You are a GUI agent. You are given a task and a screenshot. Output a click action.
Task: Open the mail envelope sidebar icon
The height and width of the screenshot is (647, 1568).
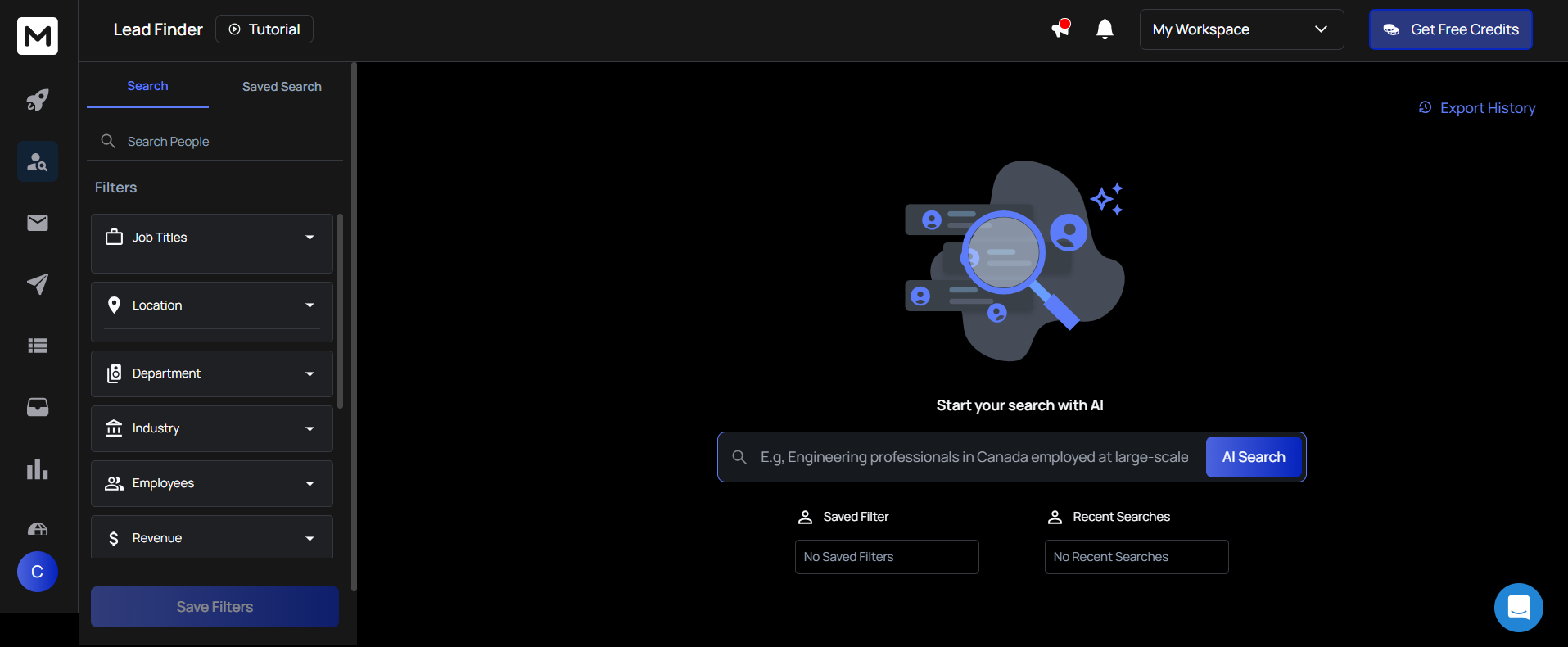click(38, 223)
